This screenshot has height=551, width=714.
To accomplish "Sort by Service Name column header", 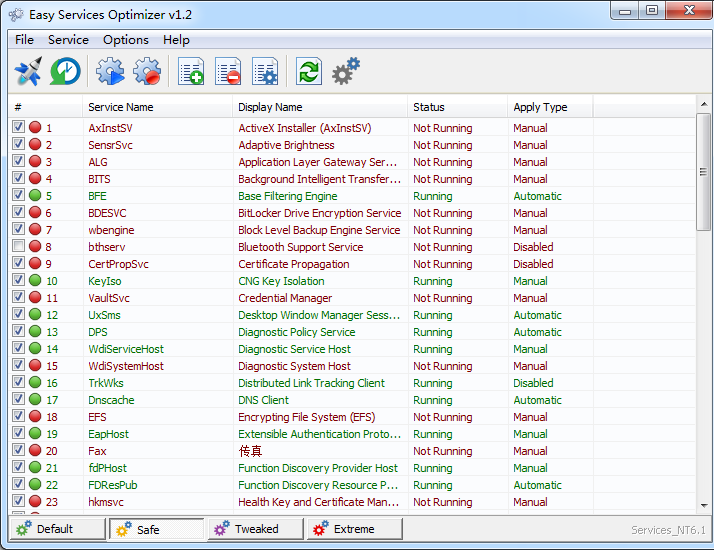I will 158,107.
